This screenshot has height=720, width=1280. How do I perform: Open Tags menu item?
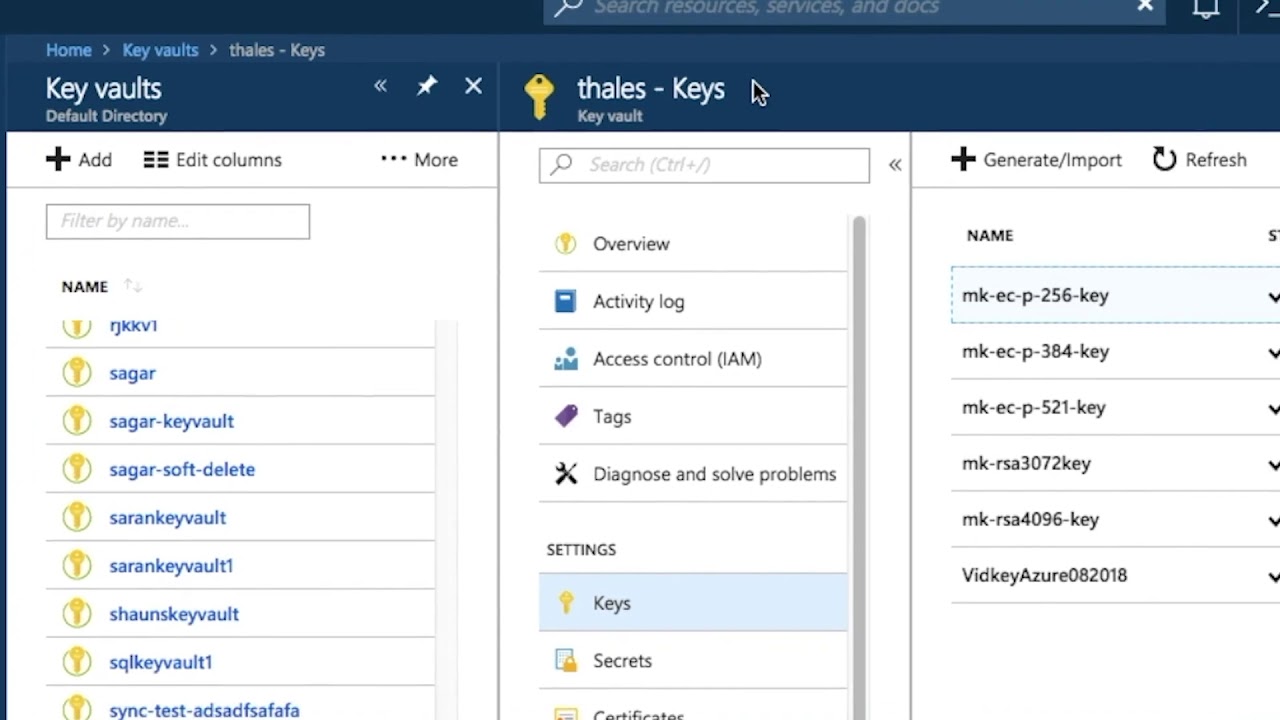click(x=693, y=416)
